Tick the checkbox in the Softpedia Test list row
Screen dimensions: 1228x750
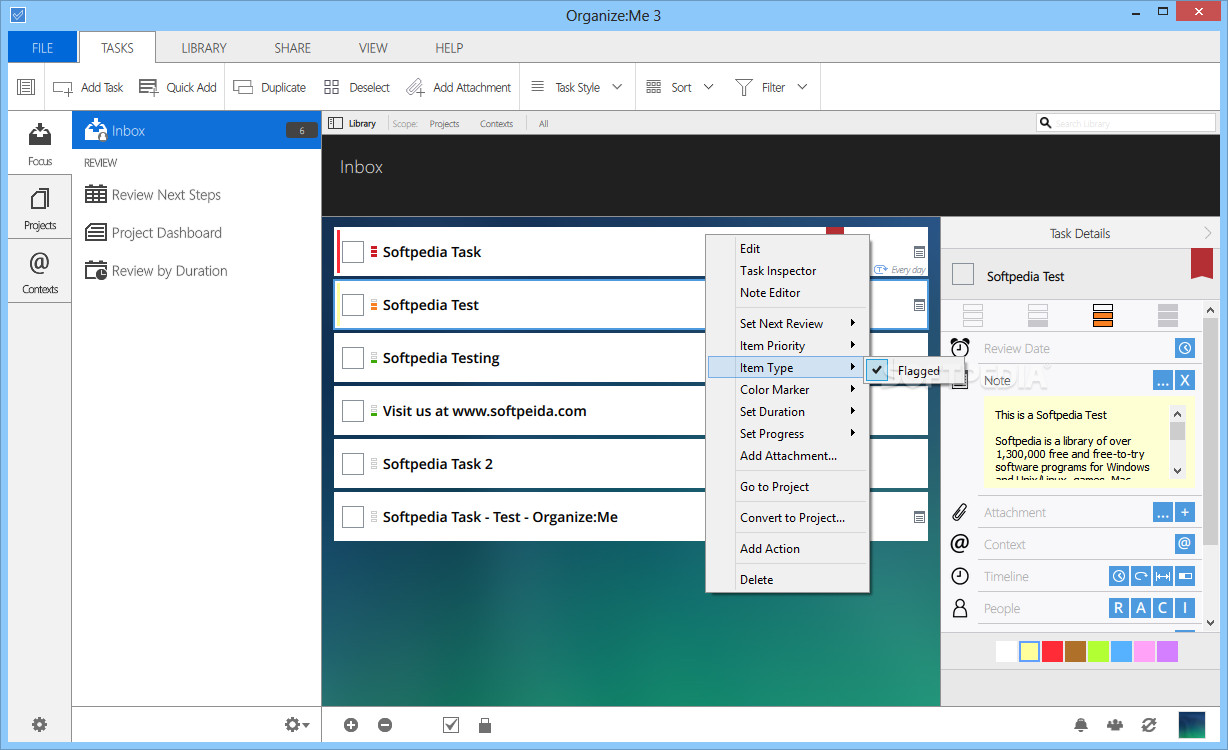353,305
